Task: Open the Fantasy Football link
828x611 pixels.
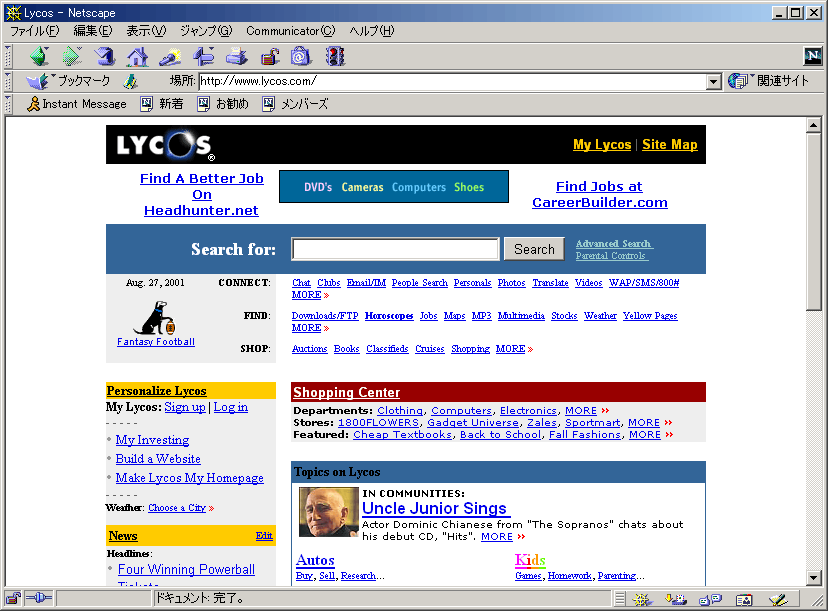Action: point(156,342)
